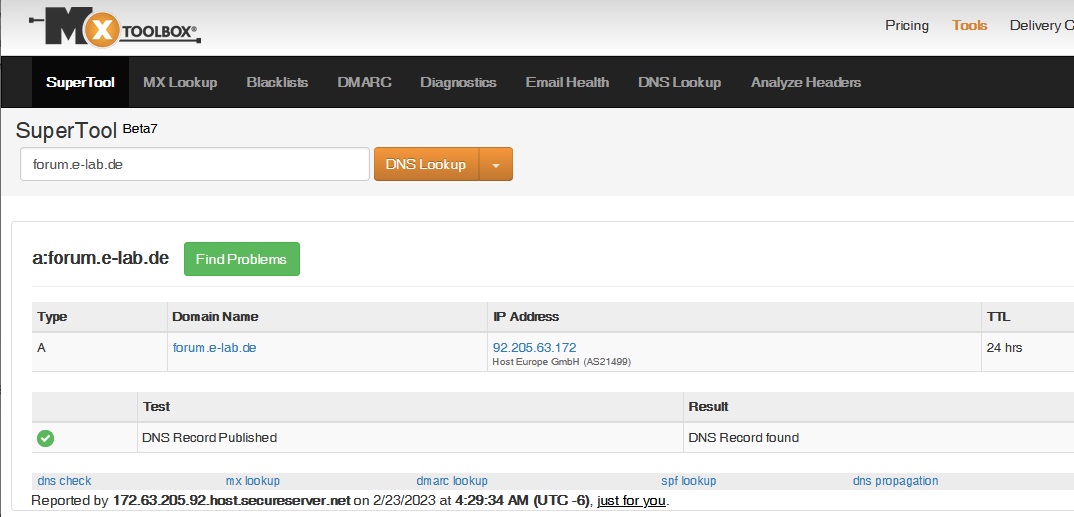Follow the dmarc lookup link

(x=452, y=481)
